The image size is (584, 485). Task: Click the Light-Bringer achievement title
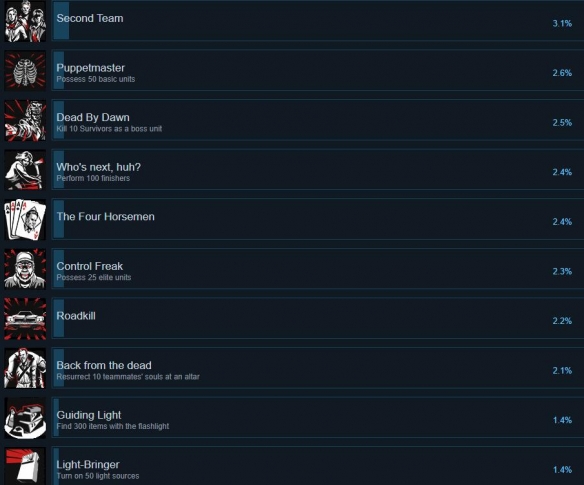pos(88,465)
